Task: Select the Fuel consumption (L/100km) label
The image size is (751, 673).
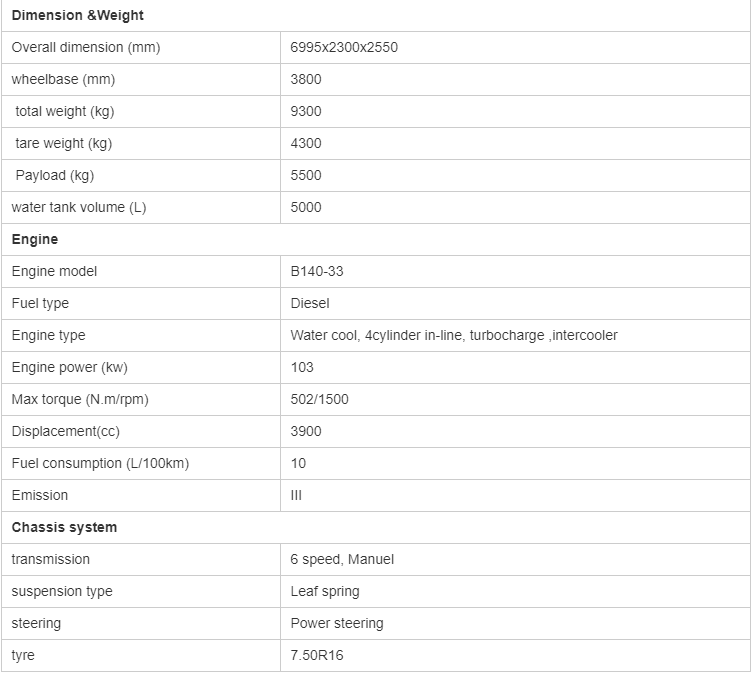Action: tap(100, 464)
